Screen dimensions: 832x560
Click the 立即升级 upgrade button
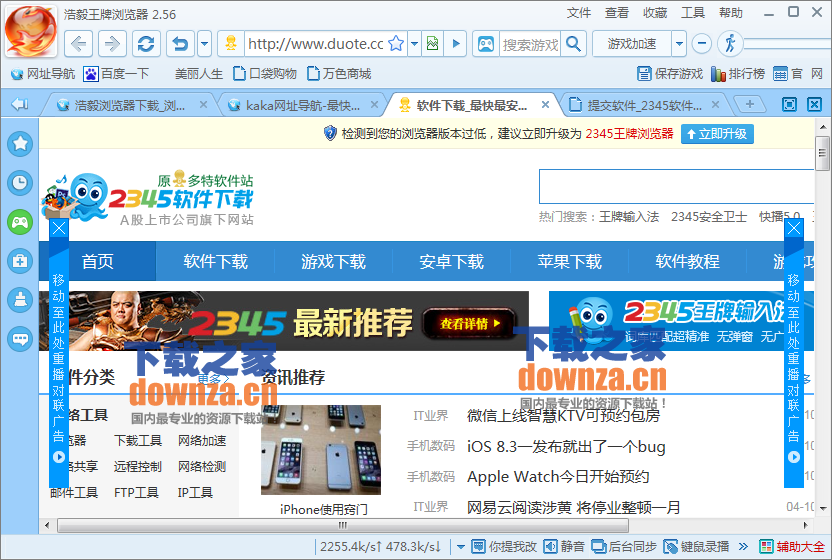[717, 134]
